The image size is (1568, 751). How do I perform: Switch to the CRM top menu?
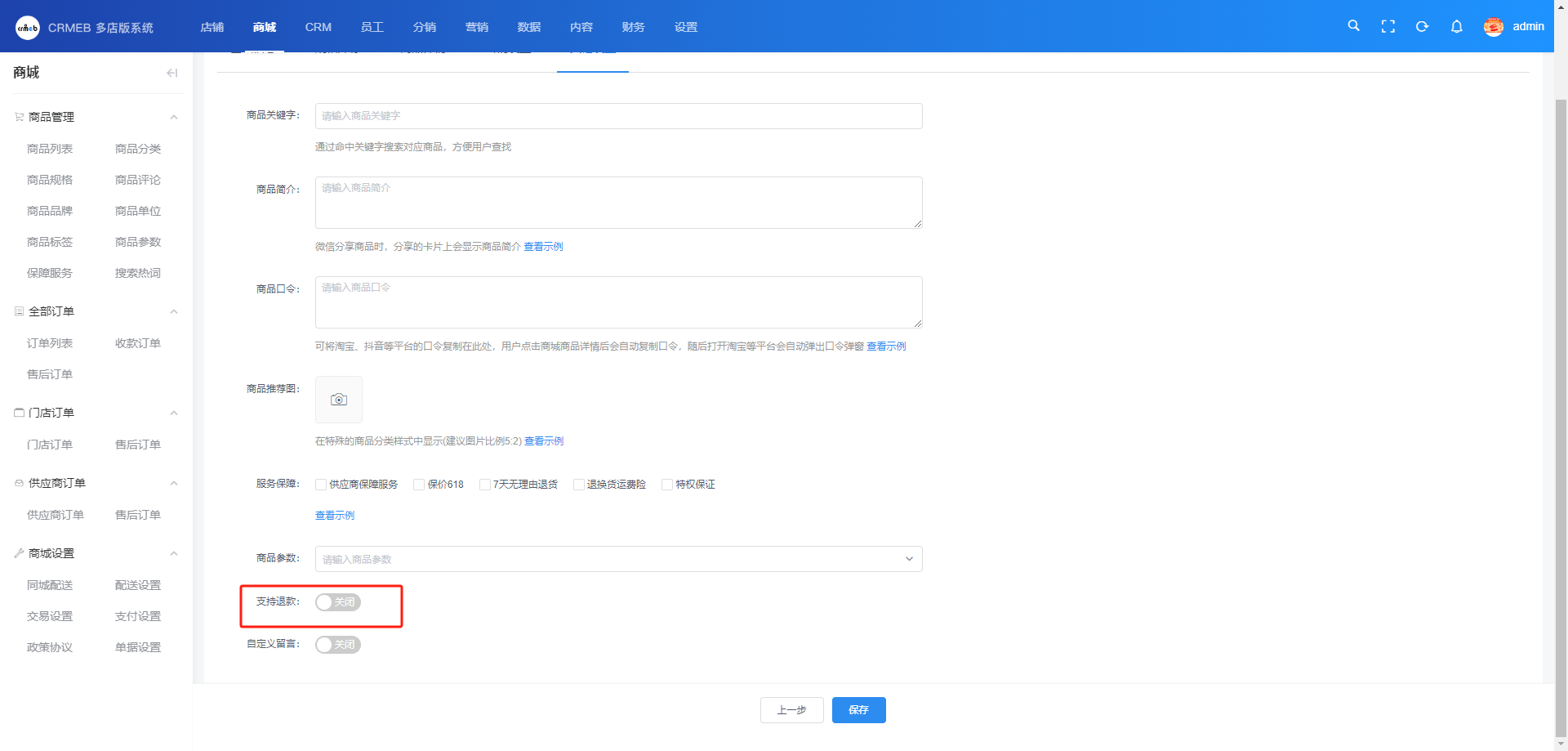(318, 27)
